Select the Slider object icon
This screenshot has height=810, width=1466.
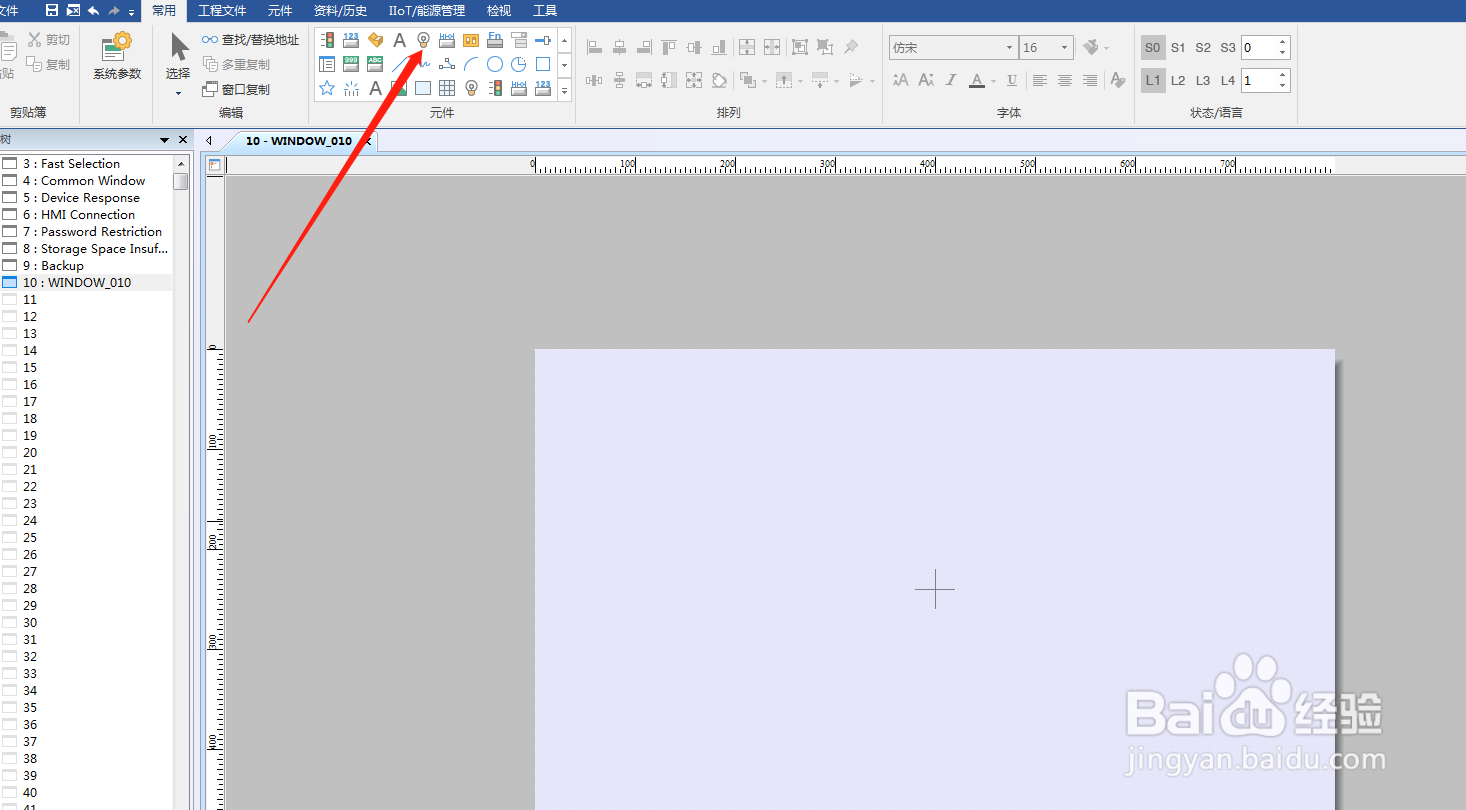[x=543, y=40]
